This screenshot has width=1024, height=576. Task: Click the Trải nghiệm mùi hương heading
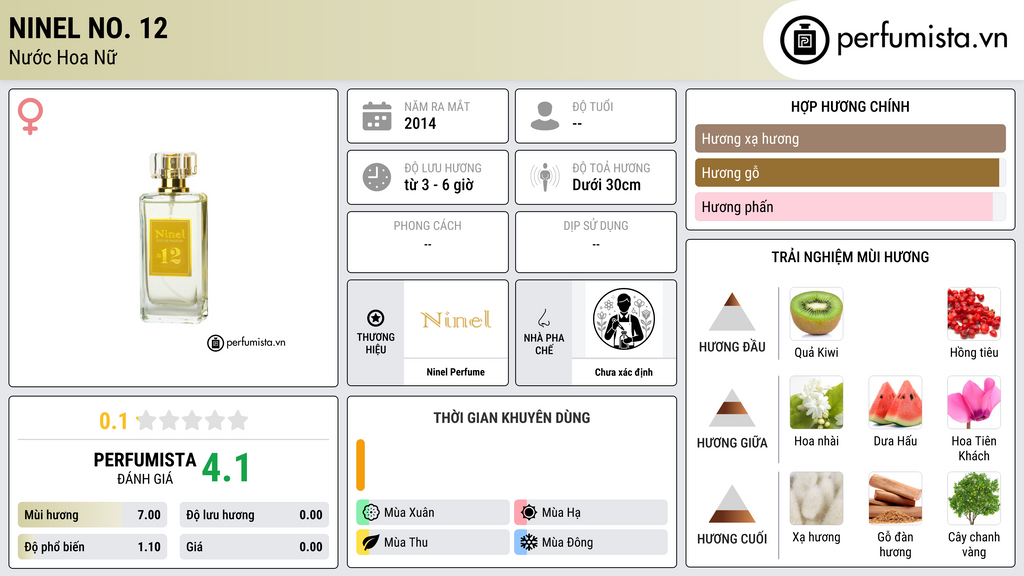[850, 257]
